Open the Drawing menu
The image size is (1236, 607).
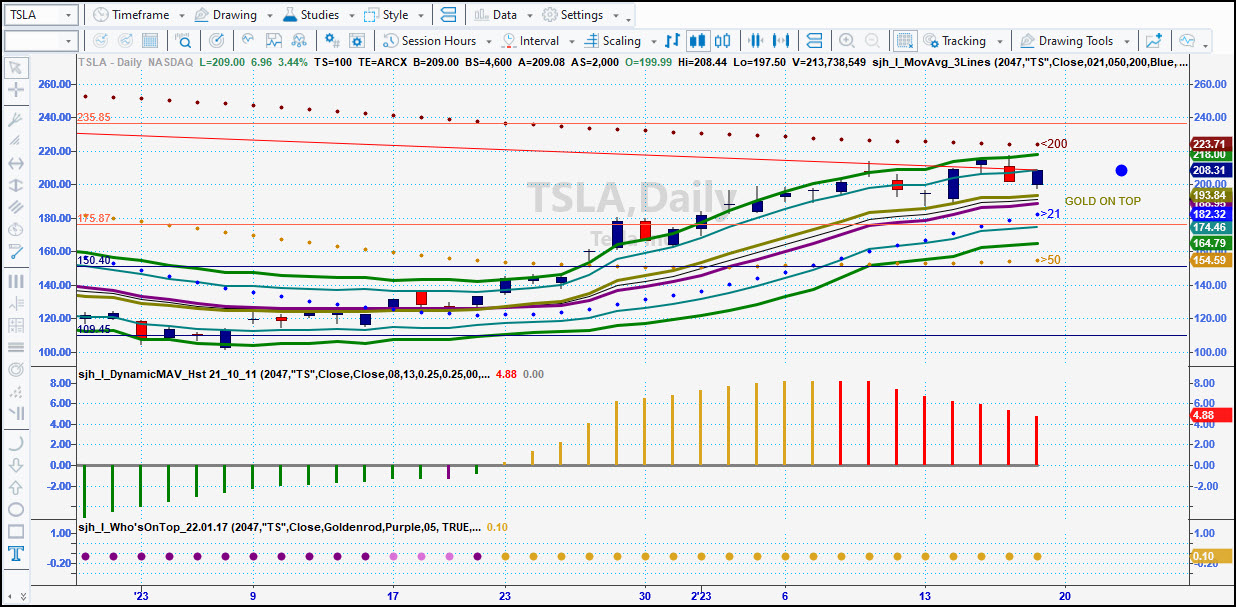pyautogui.click(x=226, y=15)
